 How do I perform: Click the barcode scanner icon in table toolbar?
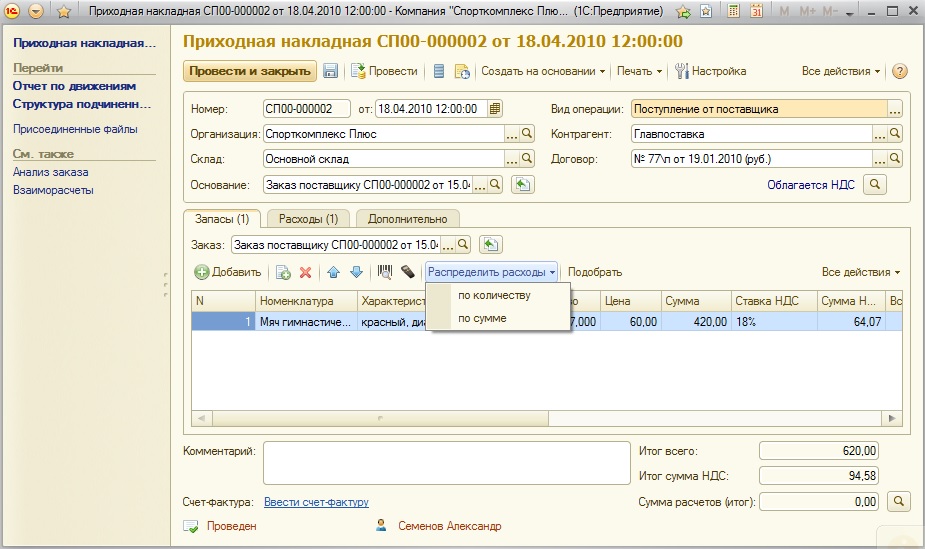(x=385, y=272)
